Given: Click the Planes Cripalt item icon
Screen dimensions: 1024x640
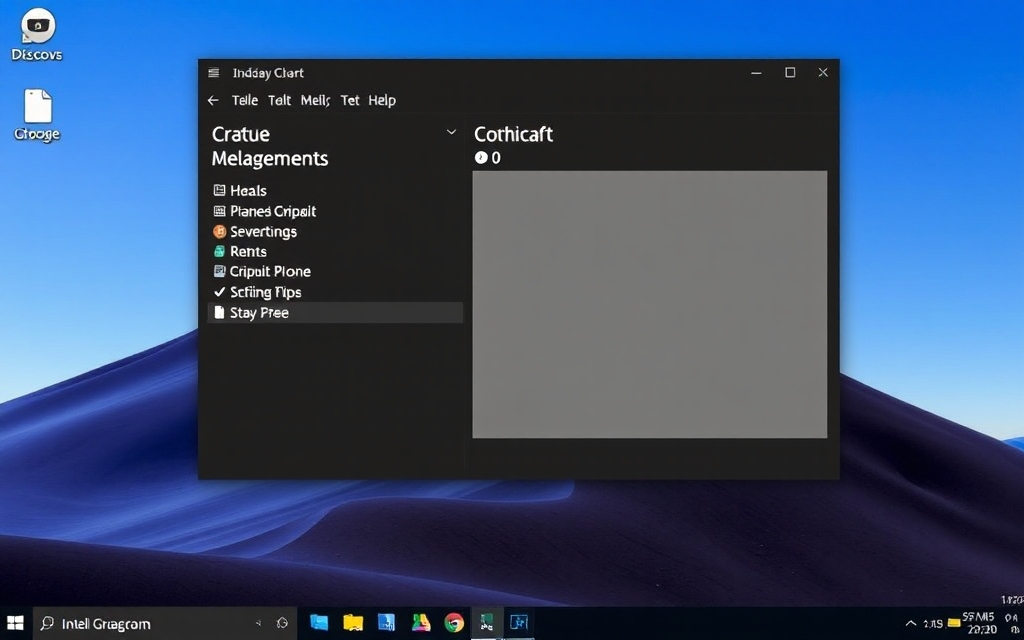Looking at the screenshot, I should [x=219, y=211].
